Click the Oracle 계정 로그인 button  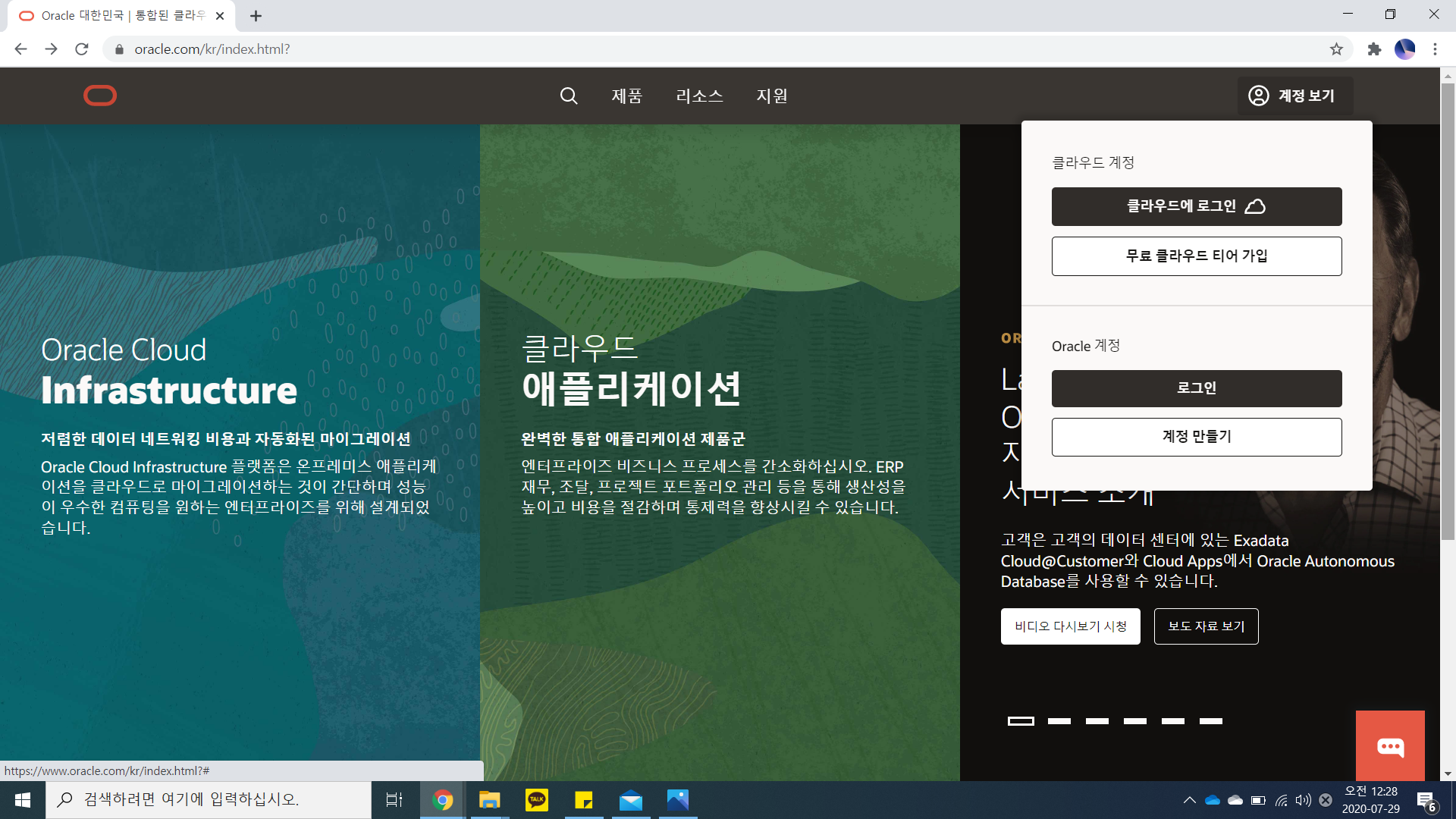1197,388
